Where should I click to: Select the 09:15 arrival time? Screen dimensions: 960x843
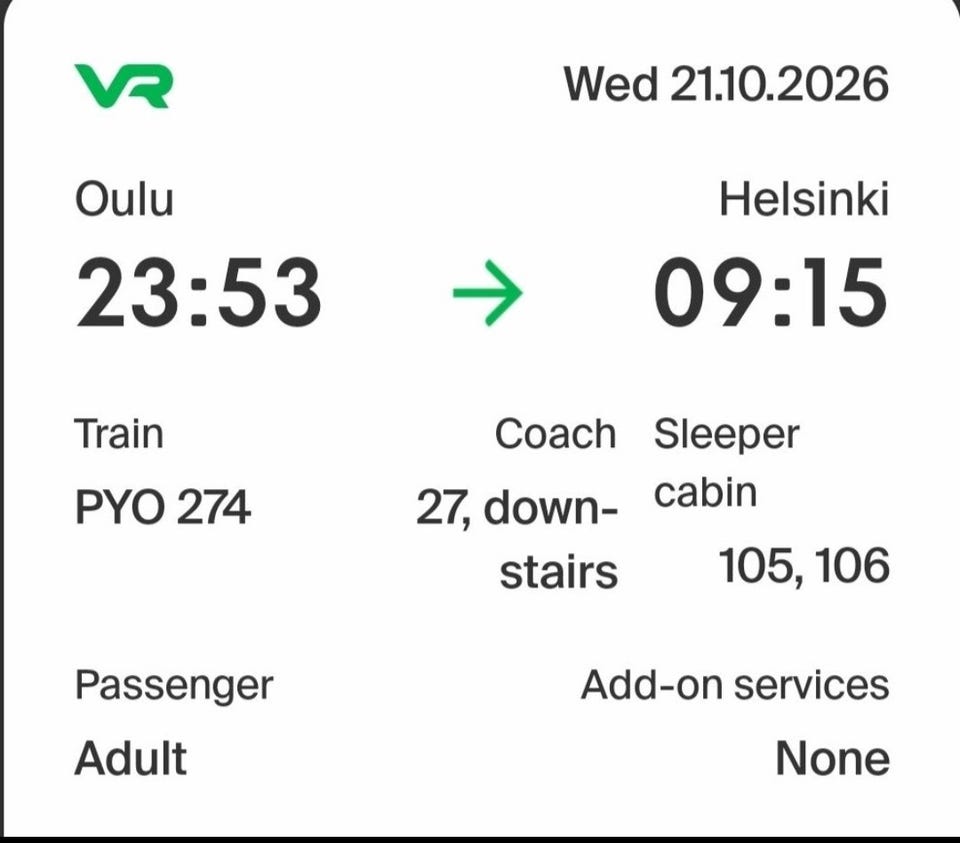coord(770,292)
